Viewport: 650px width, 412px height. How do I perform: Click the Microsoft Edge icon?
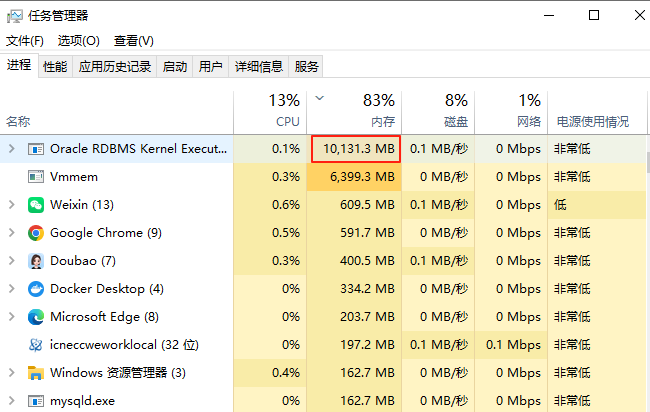coord(36,317)
